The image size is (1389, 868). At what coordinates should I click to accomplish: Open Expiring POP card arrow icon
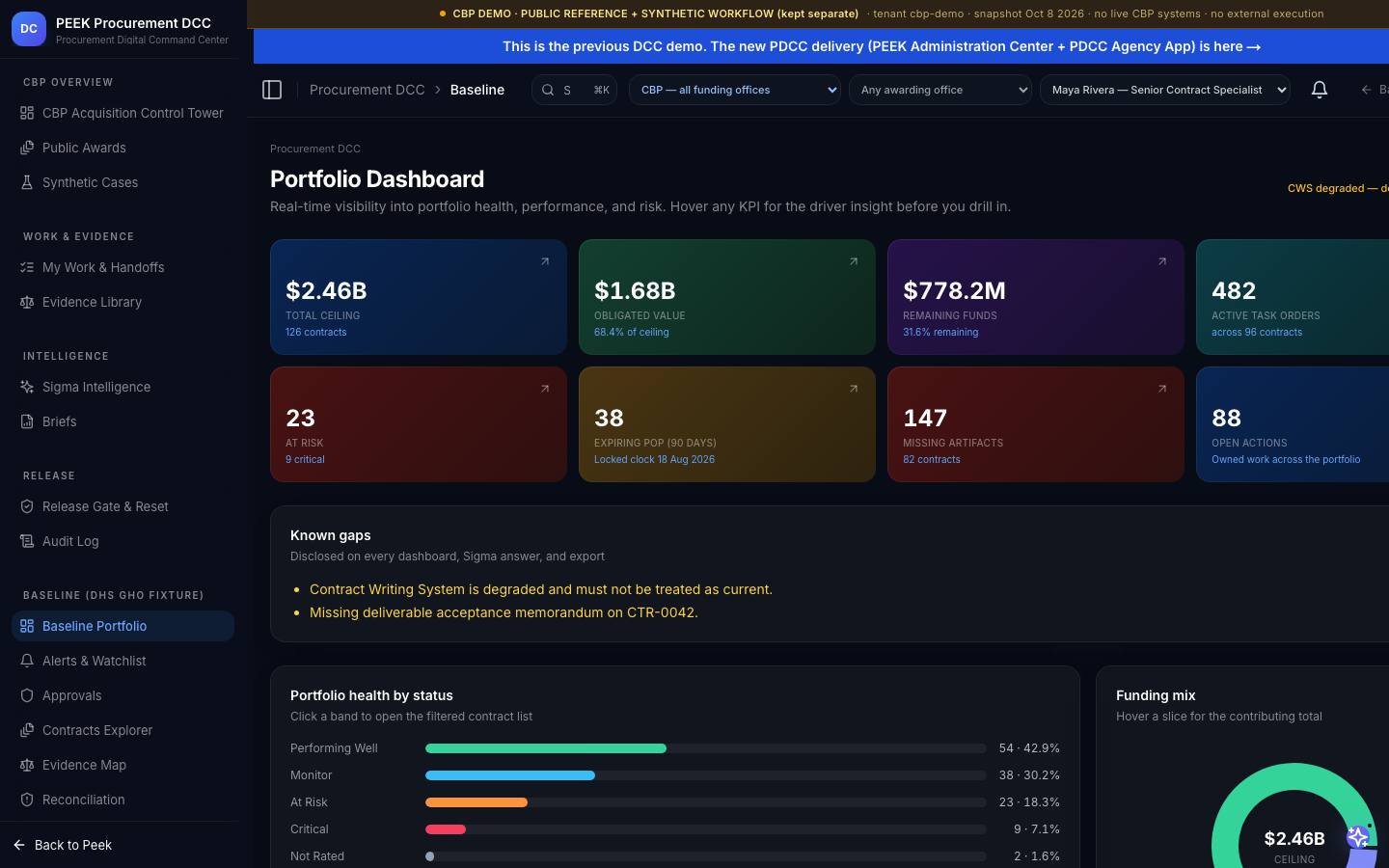[x=854, y=389]
